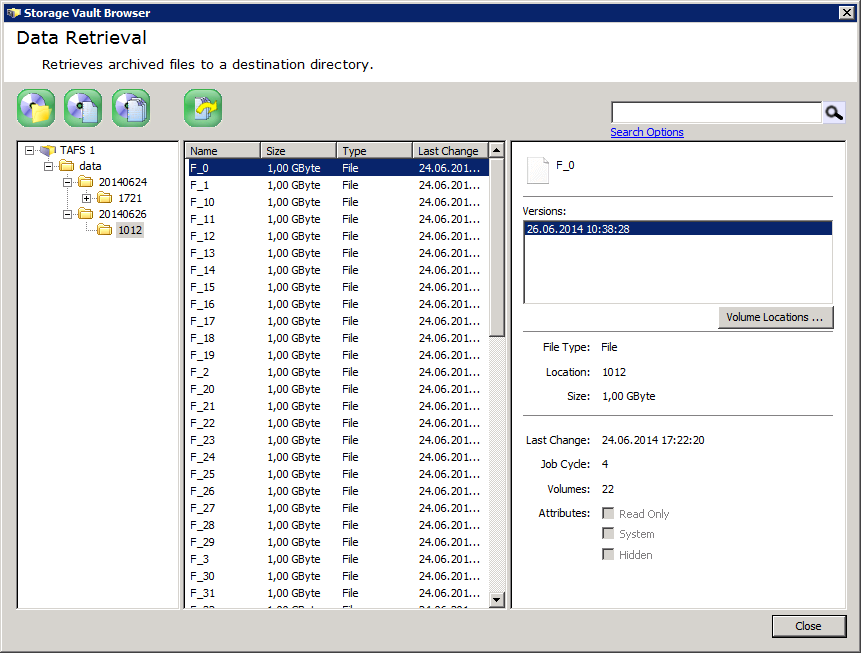Select the F_15 file row
This screenshot has height=653, width=861.
(337, 287)
